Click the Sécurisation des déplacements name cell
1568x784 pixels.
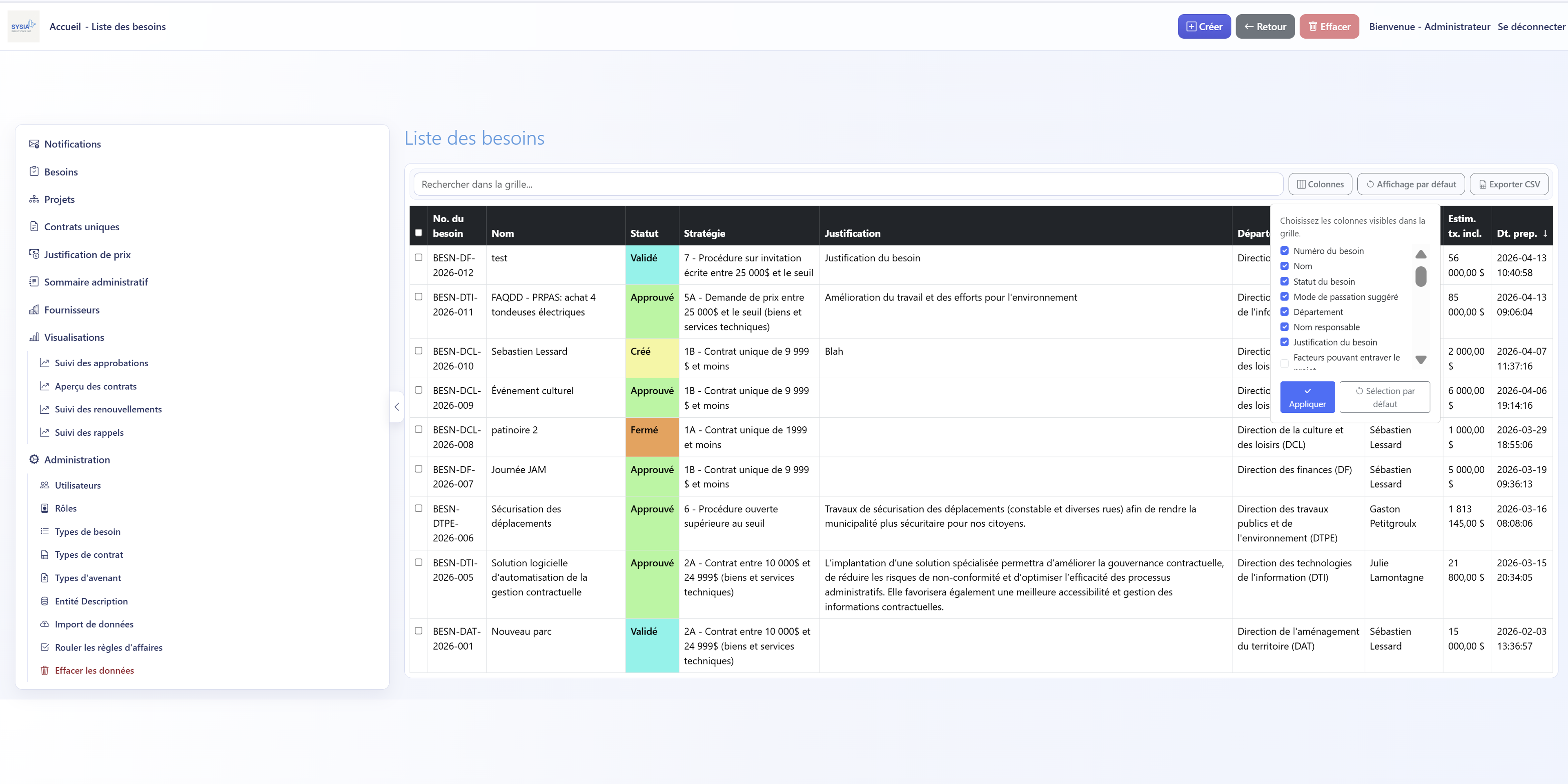(555, 523)
